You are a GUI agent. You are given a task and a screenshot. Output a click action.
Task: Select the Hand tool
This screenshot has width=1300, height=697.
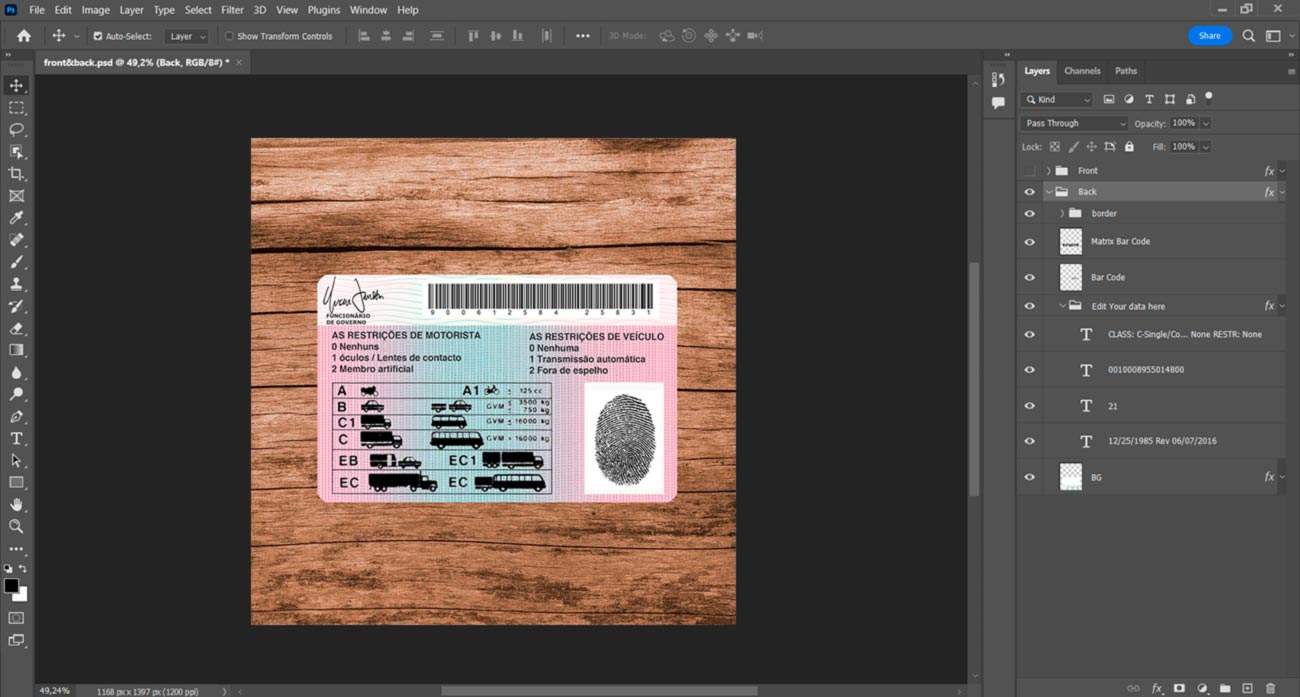pyautogui.click(x=16, y=505)
